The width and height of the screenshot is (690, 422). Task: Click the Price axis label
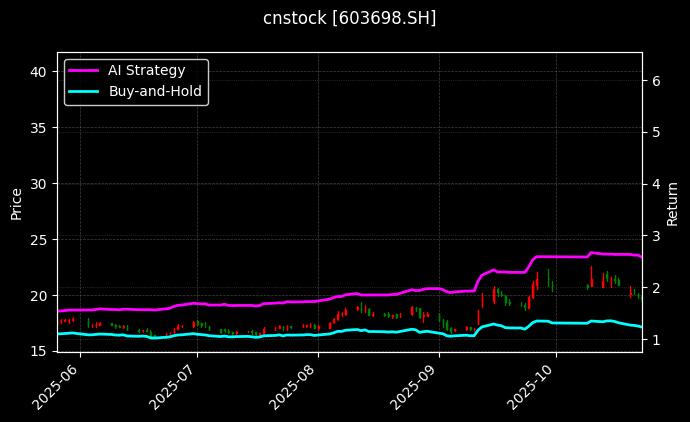(x=16, y=202)
